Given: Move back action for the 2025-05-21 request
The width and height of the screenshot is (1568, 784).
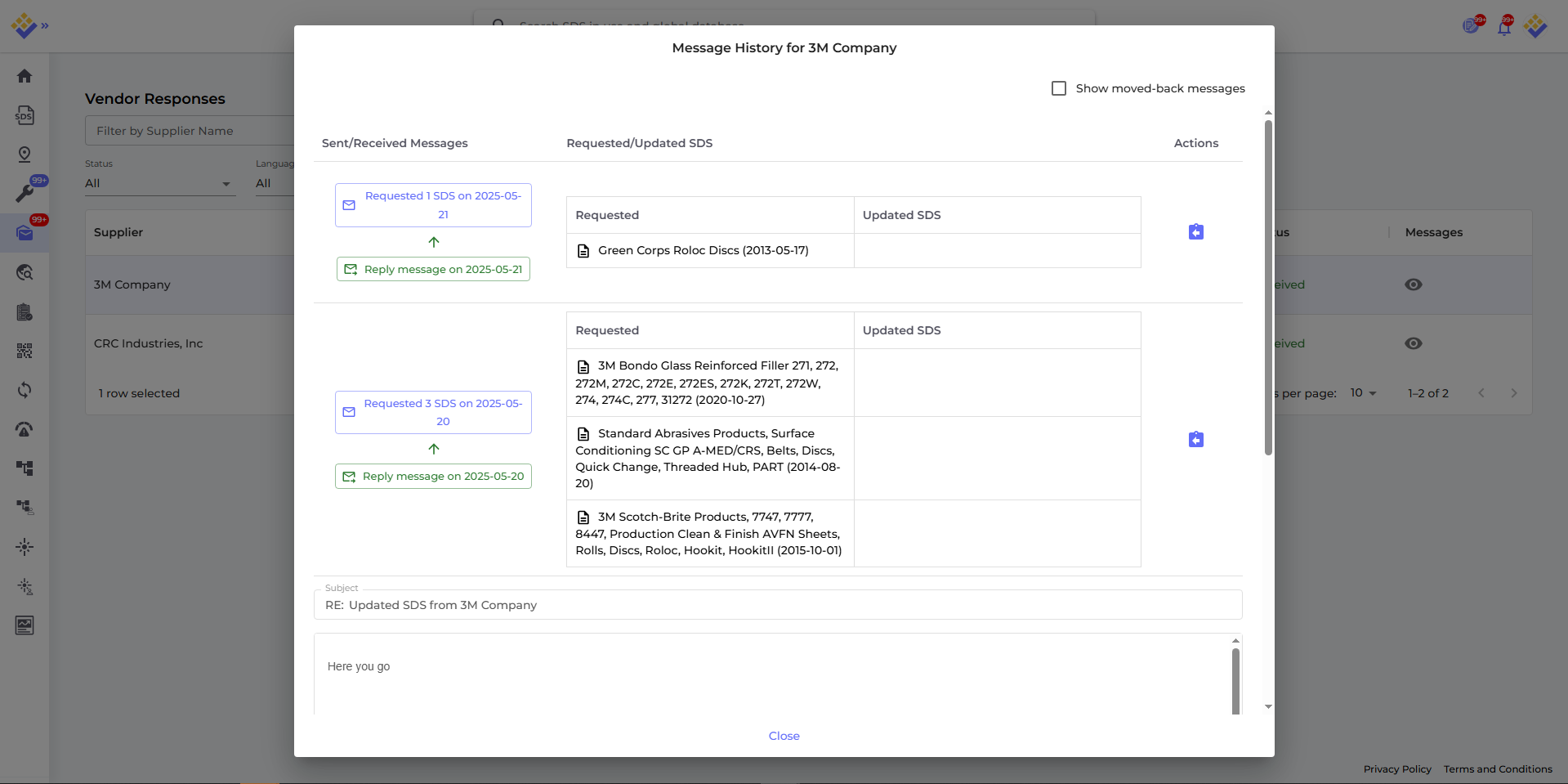Looking at the screenshot, I should (x=1196, y=232).
